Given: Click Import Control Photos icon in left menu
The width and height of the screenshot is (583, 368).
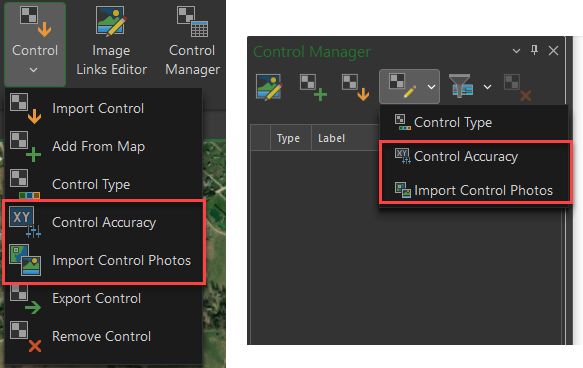Looking at the screenshot, I should pyautogui.click(x=25, y=260).
